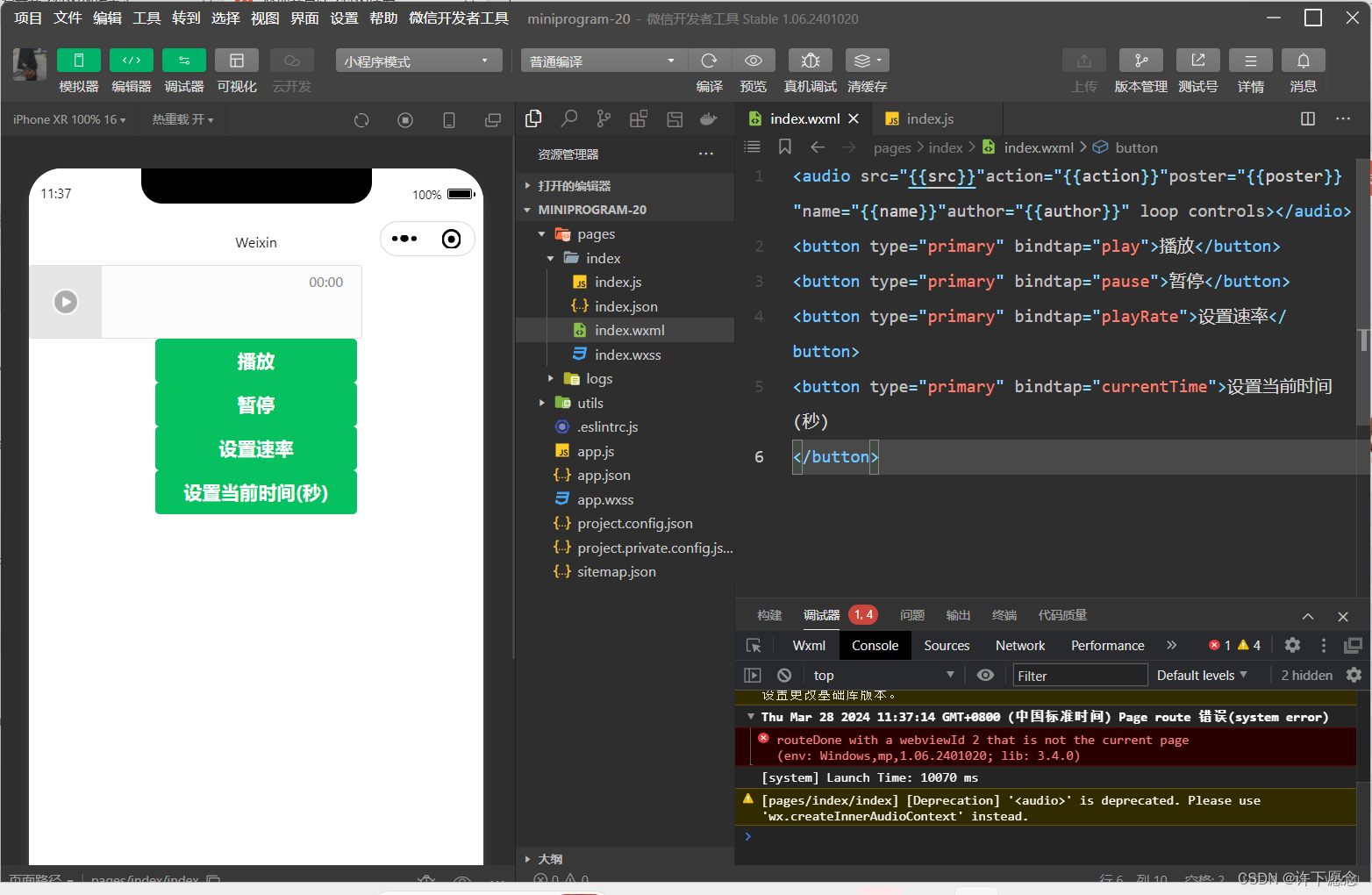Play the audio in the simulator
Screen dimensions: 1372x895
pos(66,302)
